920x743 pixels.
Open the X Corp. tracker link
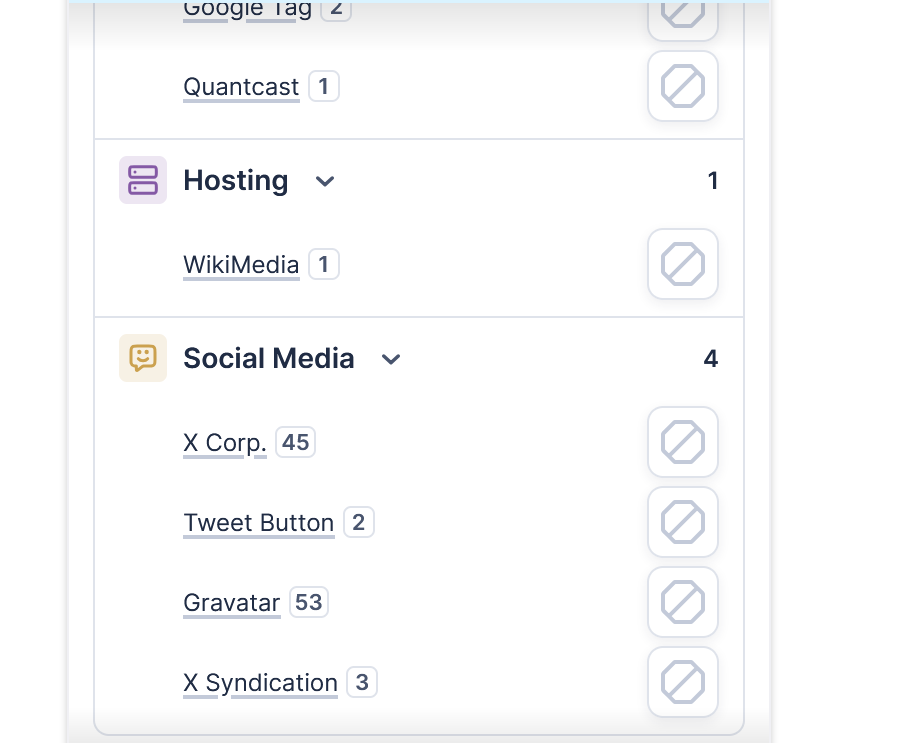pos(225,442)
